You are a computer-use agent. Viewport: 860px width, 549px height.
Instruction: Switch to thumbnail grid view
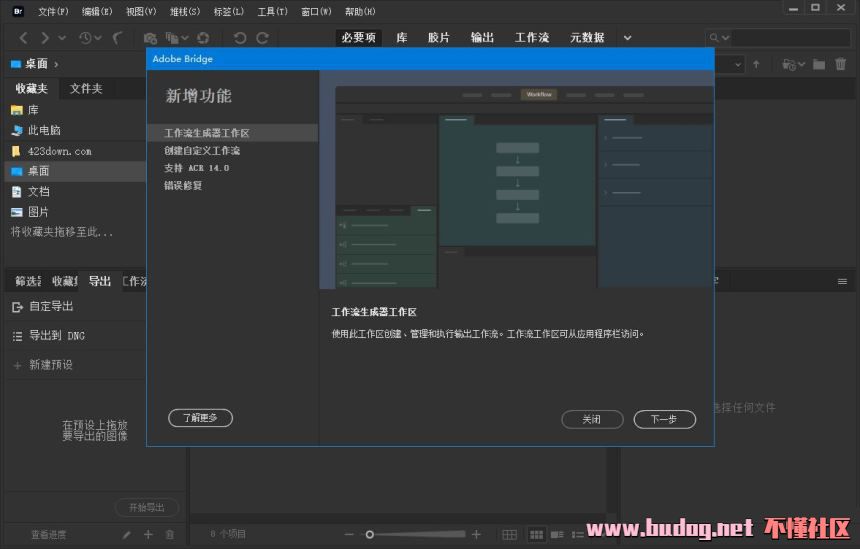click(x=536, y=535)
